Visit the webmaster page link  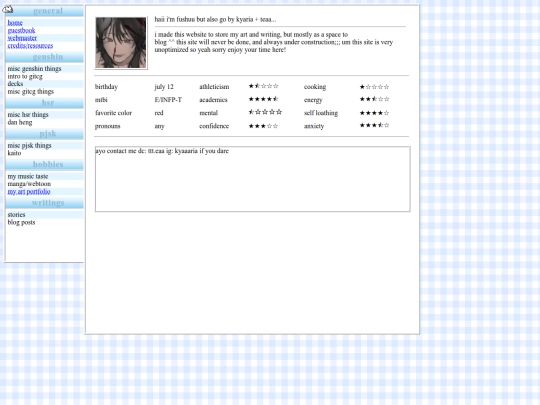point(22,38)
